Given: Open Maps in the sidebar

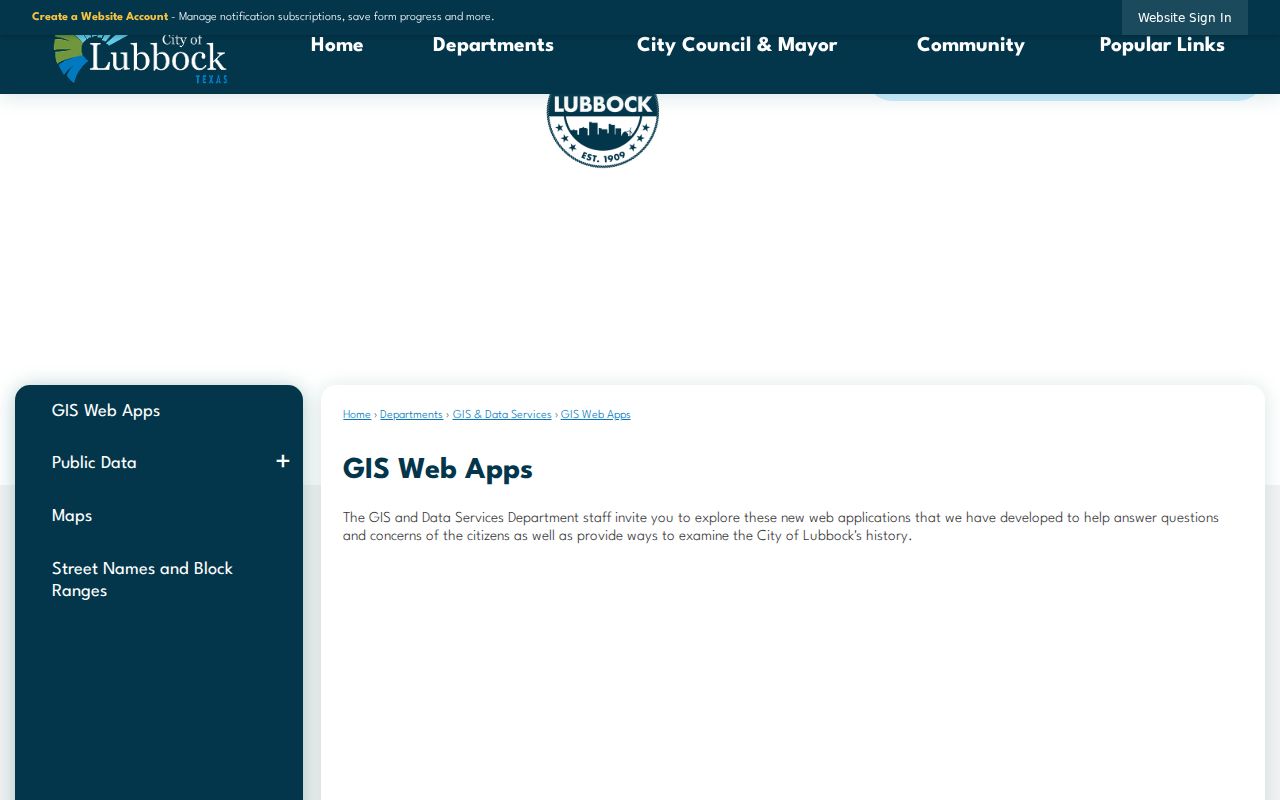Looking at the screenshot, I should tap(72, 516).
